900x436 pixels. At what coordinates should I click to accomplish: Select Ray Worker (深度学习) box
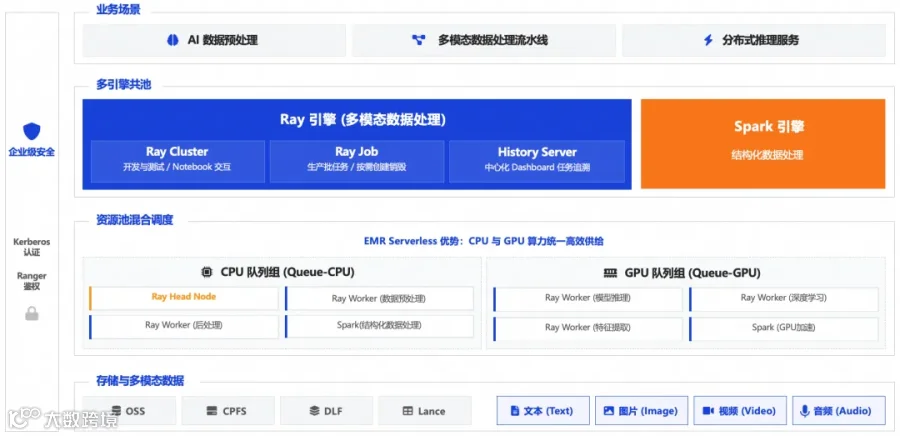tap(783, 299)
